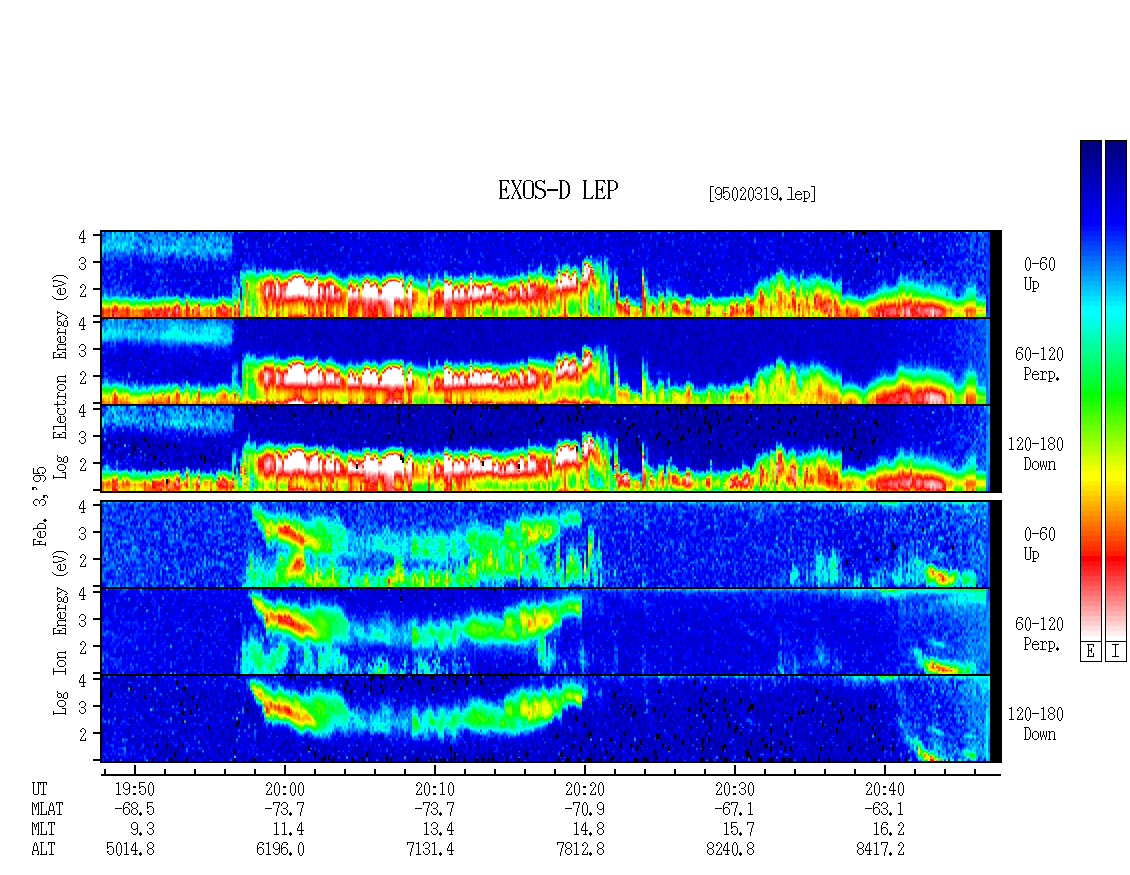Select the altitude value 7812.8
This screenshot has width=1130, height=875.
[580, 850]
